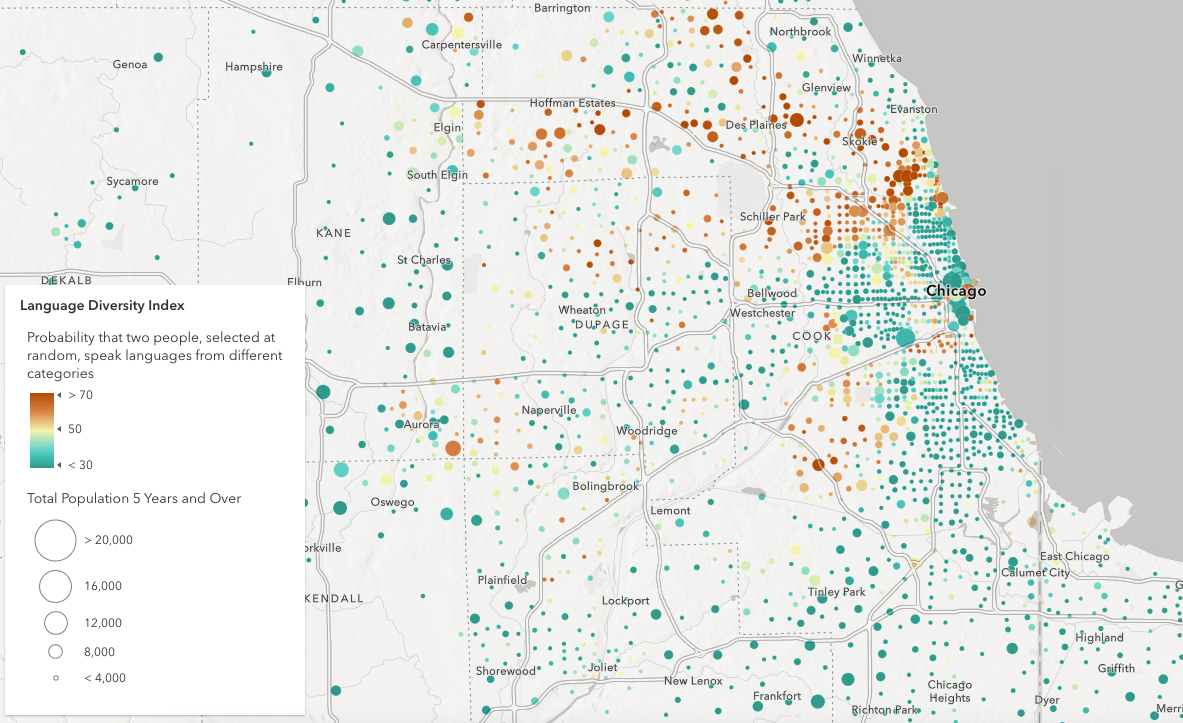Click the 'Tinley Park' map label
Viewport: 1183px width, 723px height.
[837, 592]
